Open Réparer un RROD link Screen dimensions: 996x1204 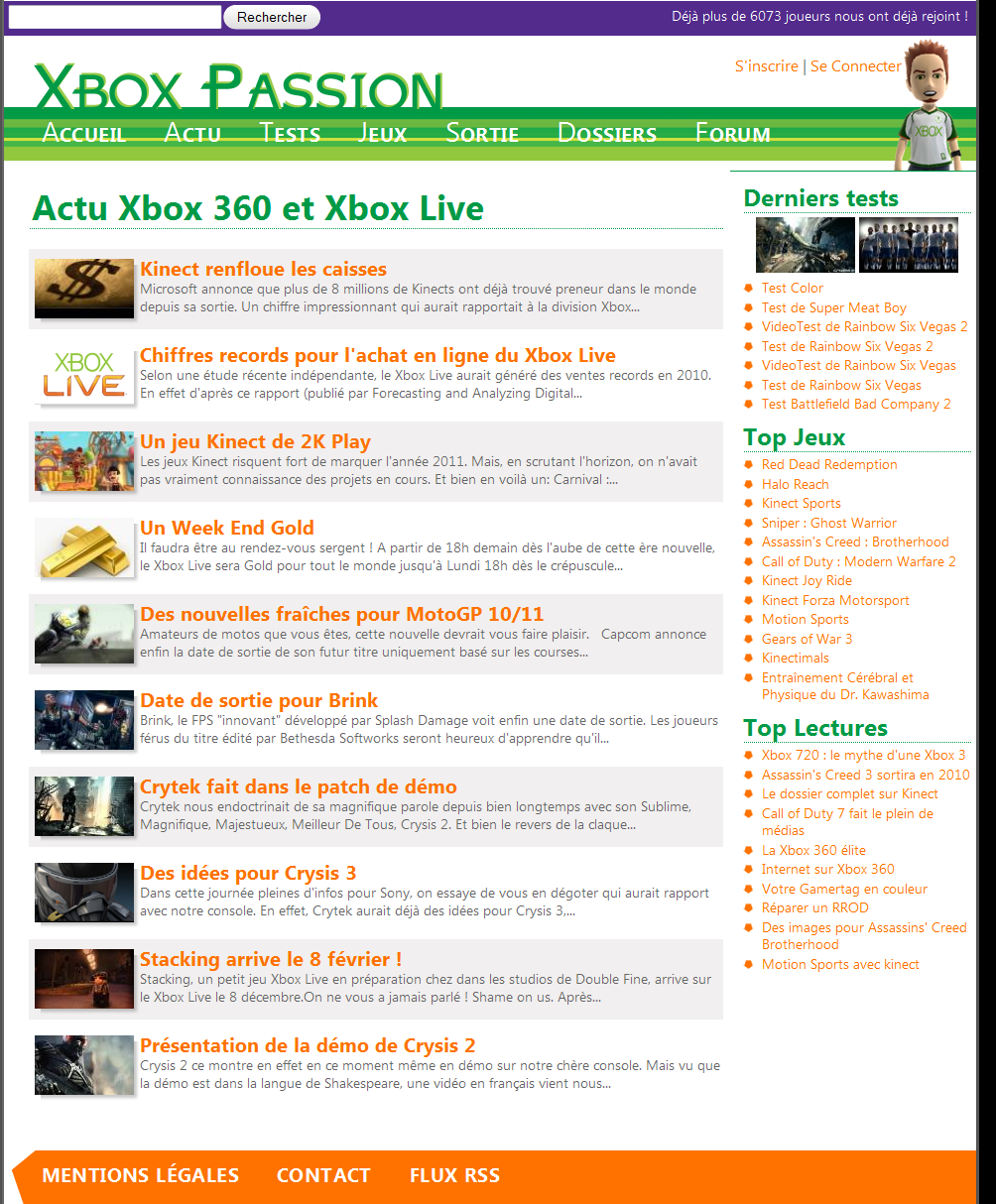pyautogui.click(x=815, y=907)
